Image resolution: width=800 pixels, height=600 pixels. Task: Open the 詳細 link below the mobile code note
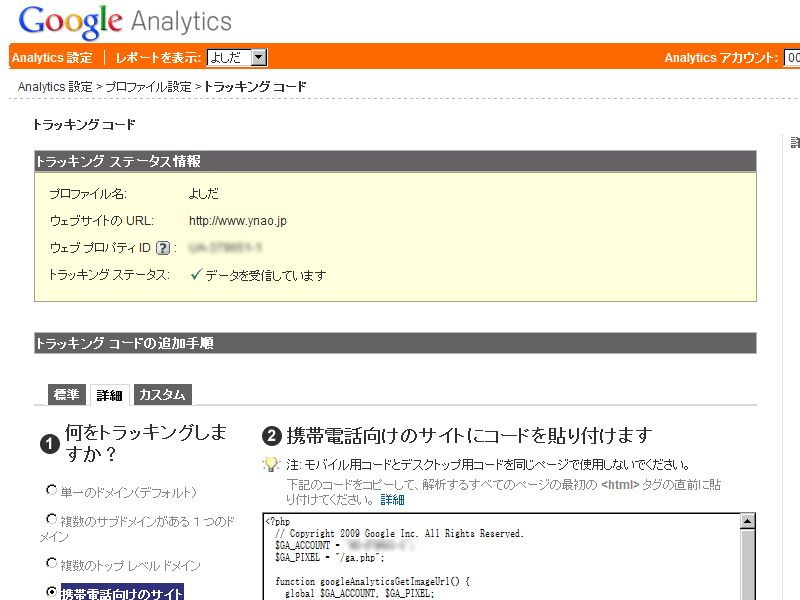pyautogui.click(x=392, y=500)
